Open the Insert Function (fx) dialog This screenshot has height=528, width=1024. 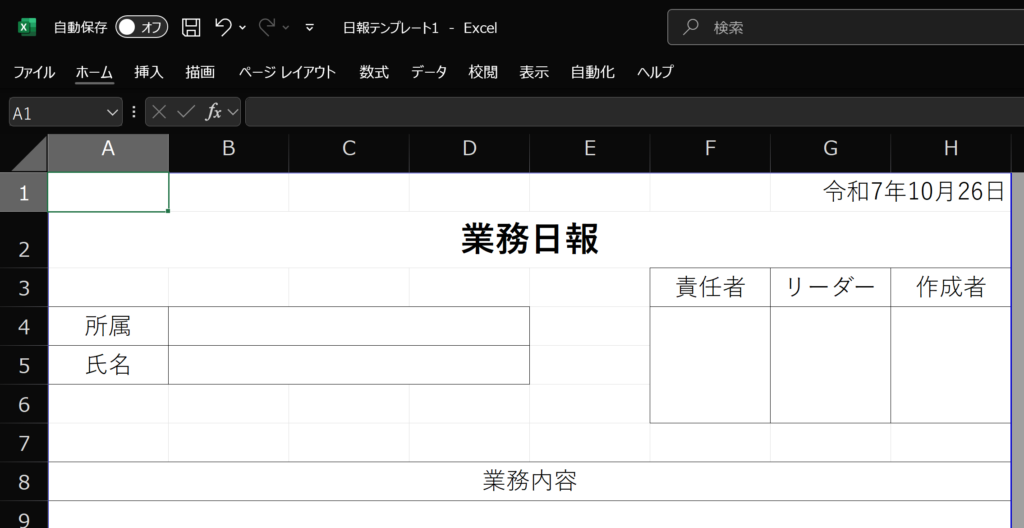tap(213, 112)
